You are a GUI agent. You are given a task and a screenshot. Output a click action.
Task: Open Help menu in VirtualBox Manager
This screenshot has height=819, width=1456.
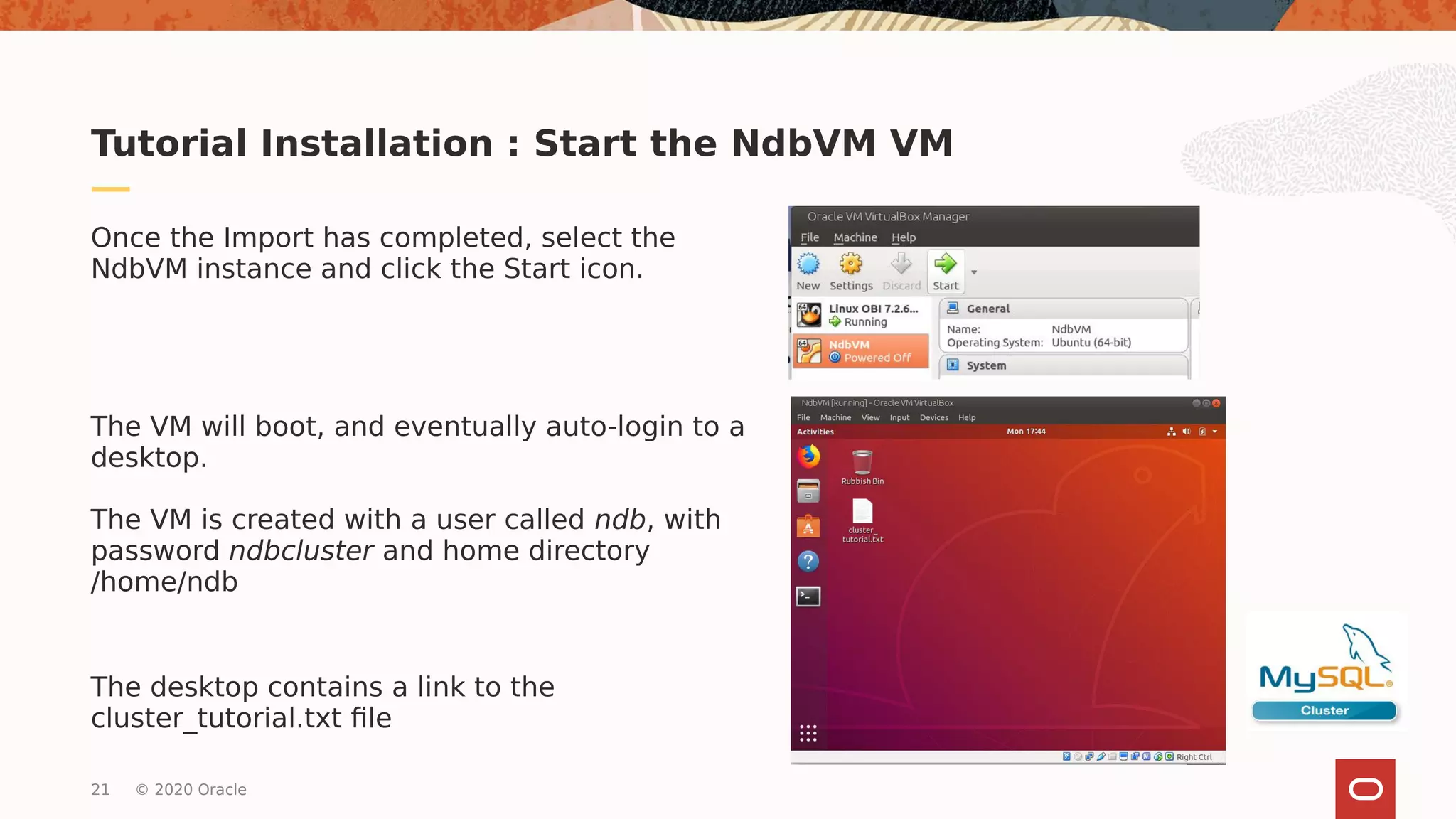(904, 237)
